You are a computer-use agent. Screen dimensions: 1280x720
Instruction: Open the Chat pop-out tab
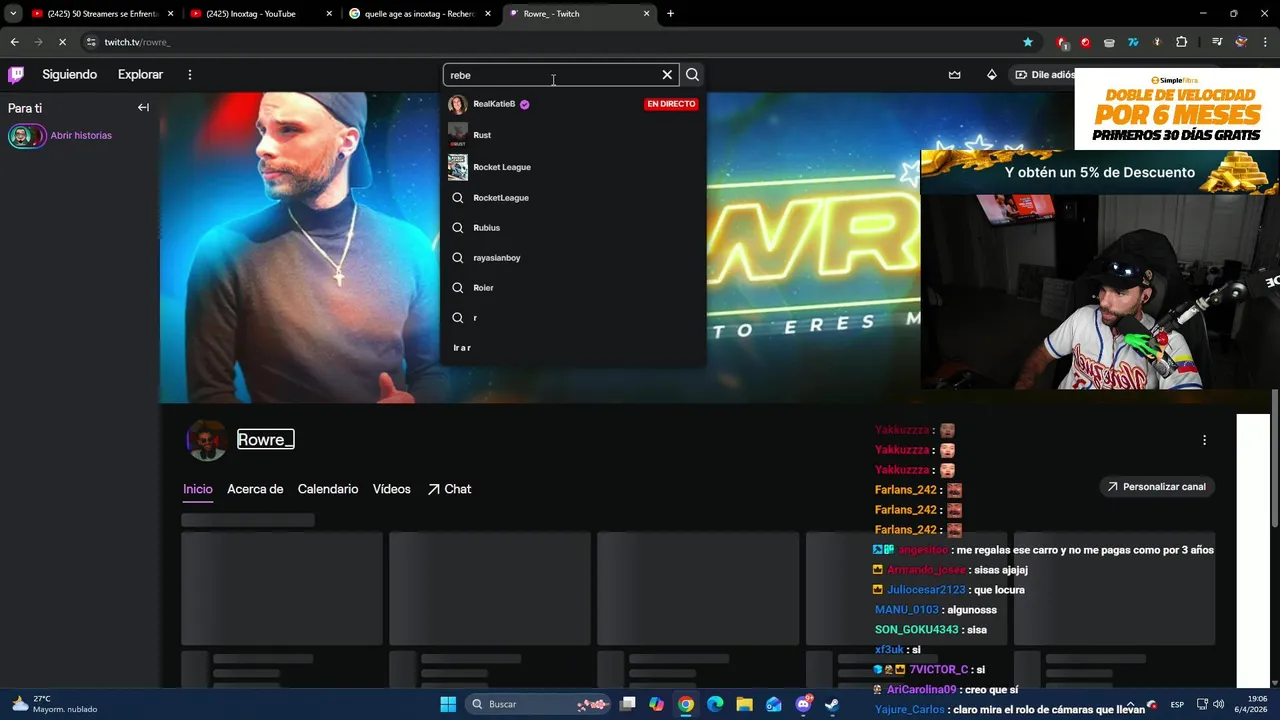(449, 489)
